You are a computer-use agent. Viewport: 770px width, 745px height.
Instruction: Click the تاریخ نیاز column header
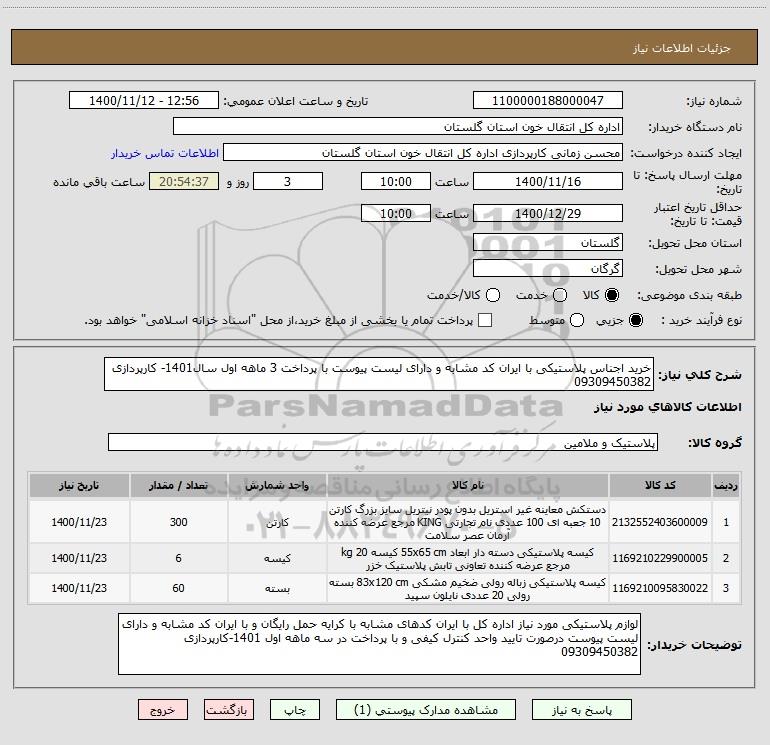pyautogui.click(x=79, y=485)
